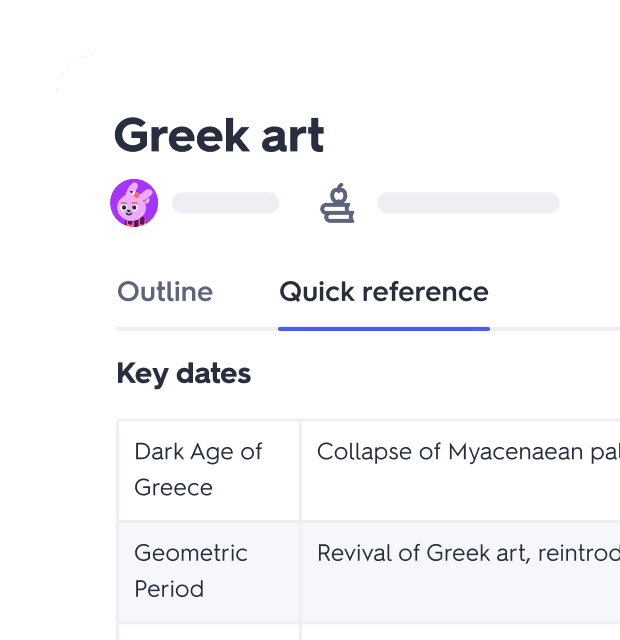This screenshot has width=620, height=640.
Task: Click the placeholder bar beside books icon
Action: click(467, 203)
